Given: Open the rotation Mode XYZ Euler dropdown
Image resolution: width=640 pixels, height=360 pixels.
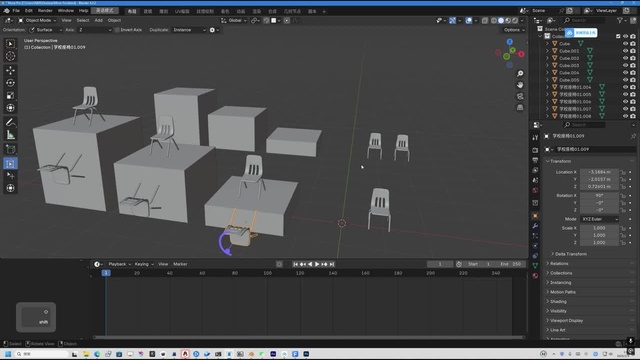Looking at the screenshot, I should pyautogui.click(x=599, y=219).
